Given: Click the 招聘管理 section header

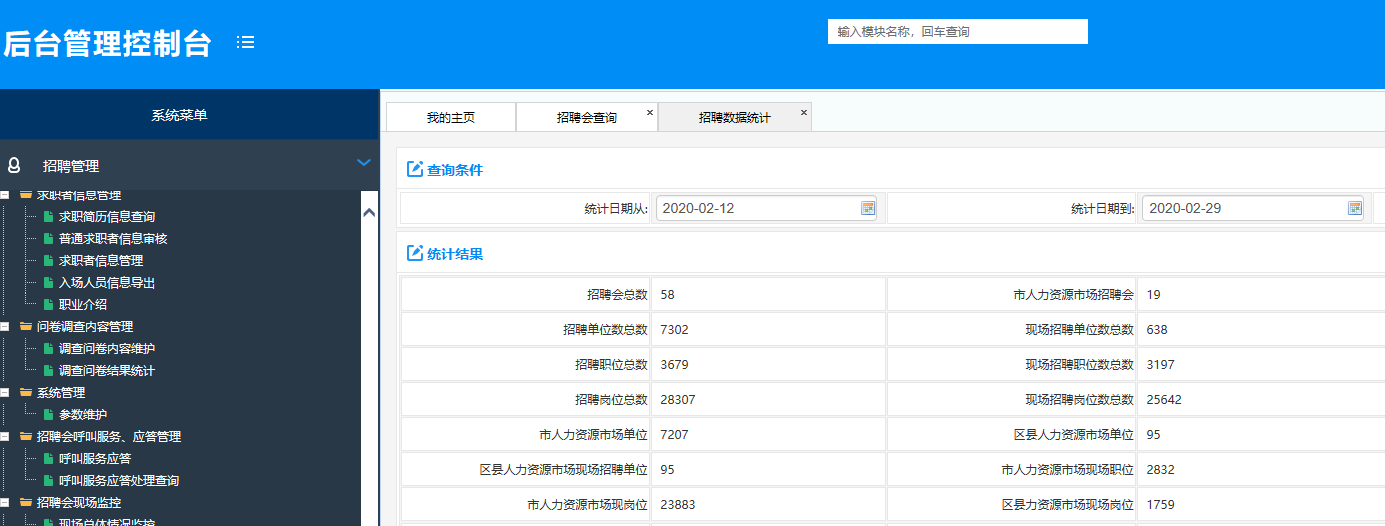Looking at the screenshot, I should tap(190, 165).
